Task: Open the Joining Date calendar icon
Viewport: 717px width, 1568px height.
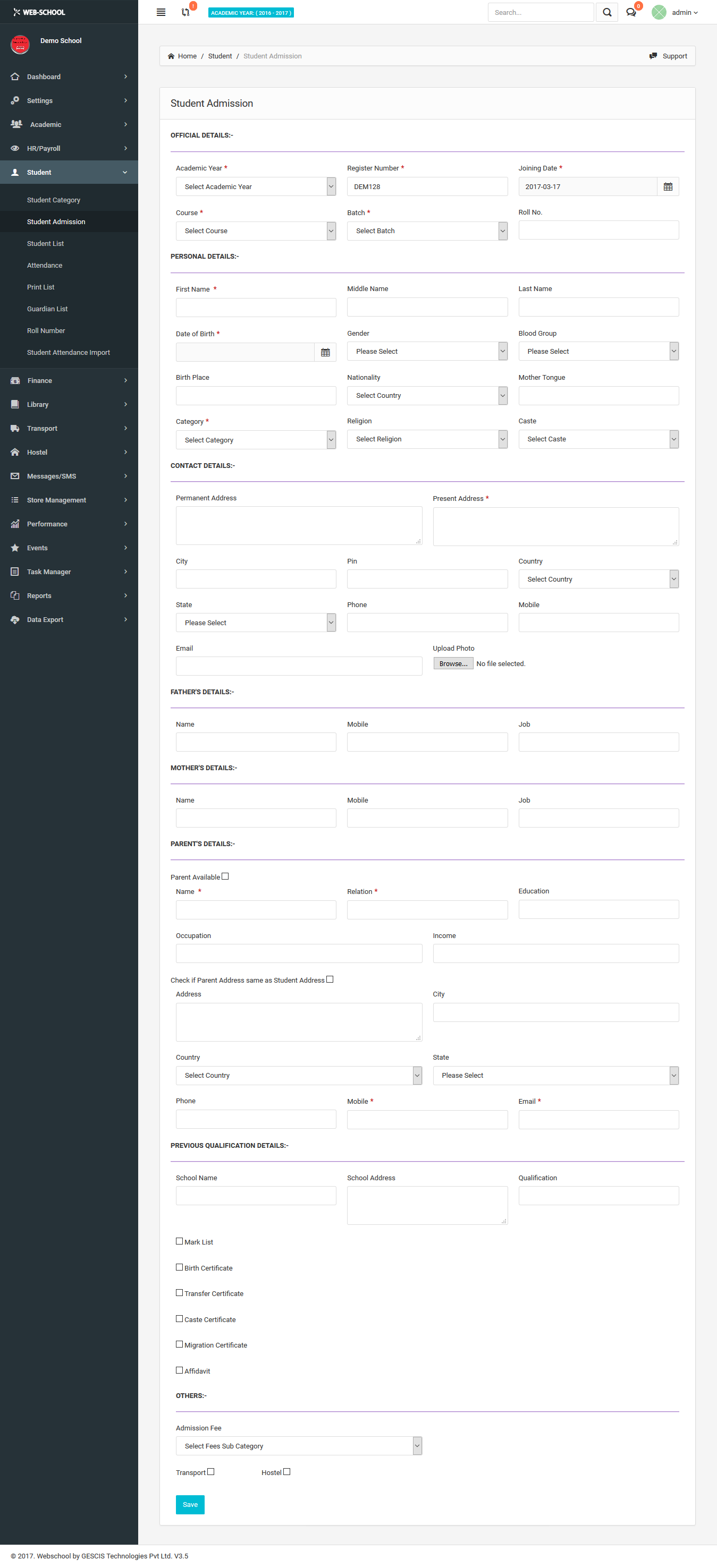Action: tap(668, 187)
